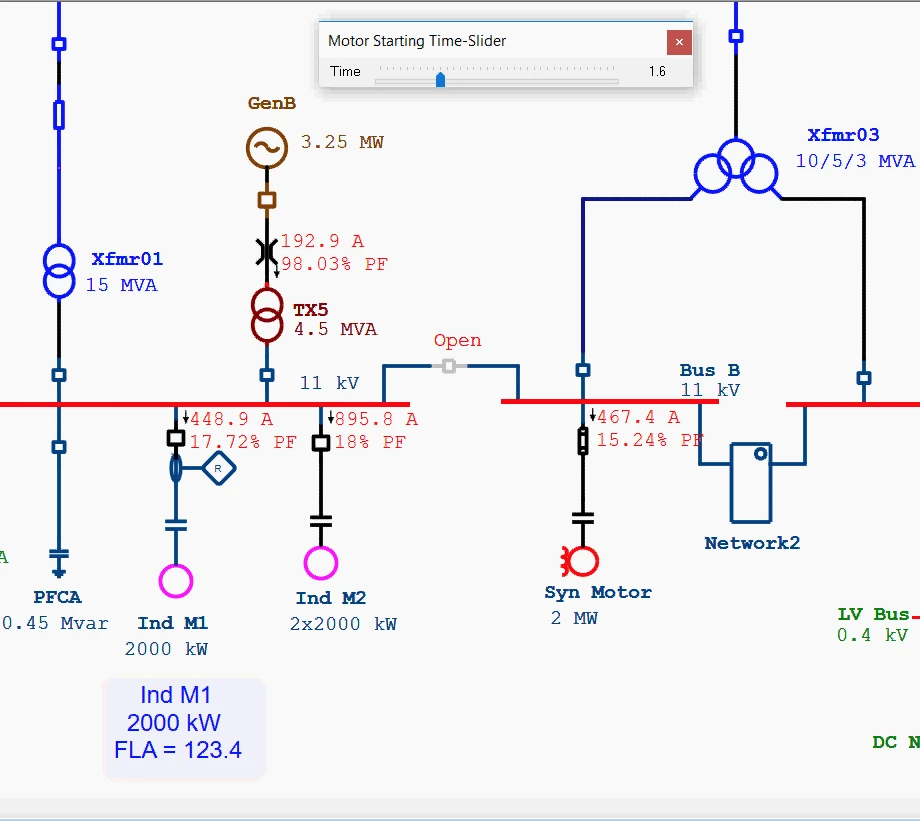Select the relay R diamond symbol

[219, 468]
